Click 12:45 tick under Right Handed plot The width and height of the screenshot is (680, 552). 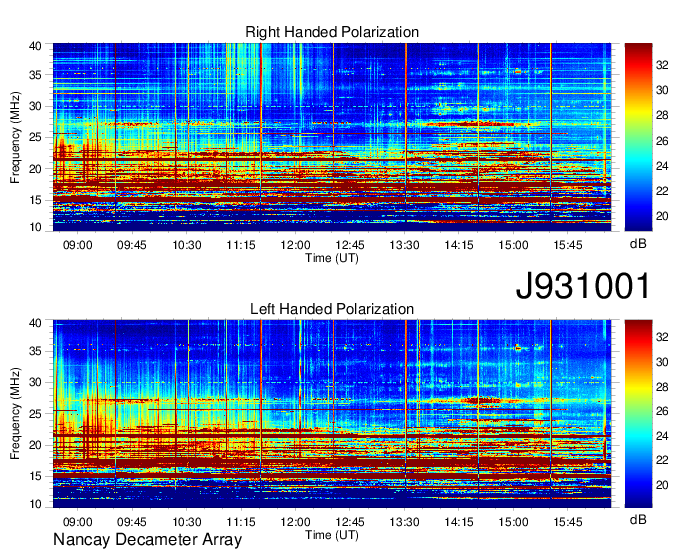tap(350, 245)
